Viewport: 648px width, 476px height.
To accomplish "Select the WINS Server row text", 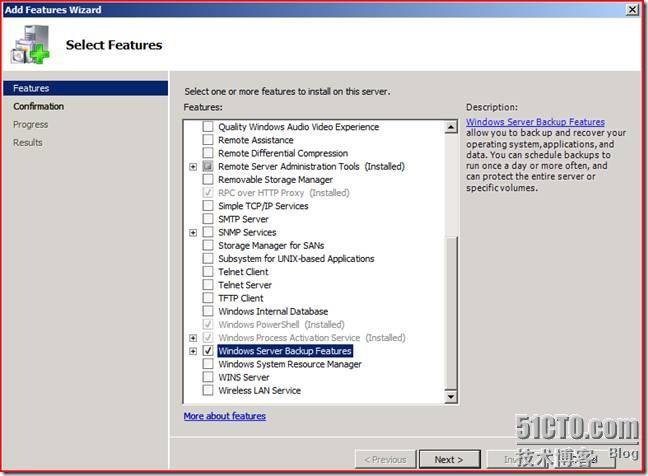I will coord(244,377).
